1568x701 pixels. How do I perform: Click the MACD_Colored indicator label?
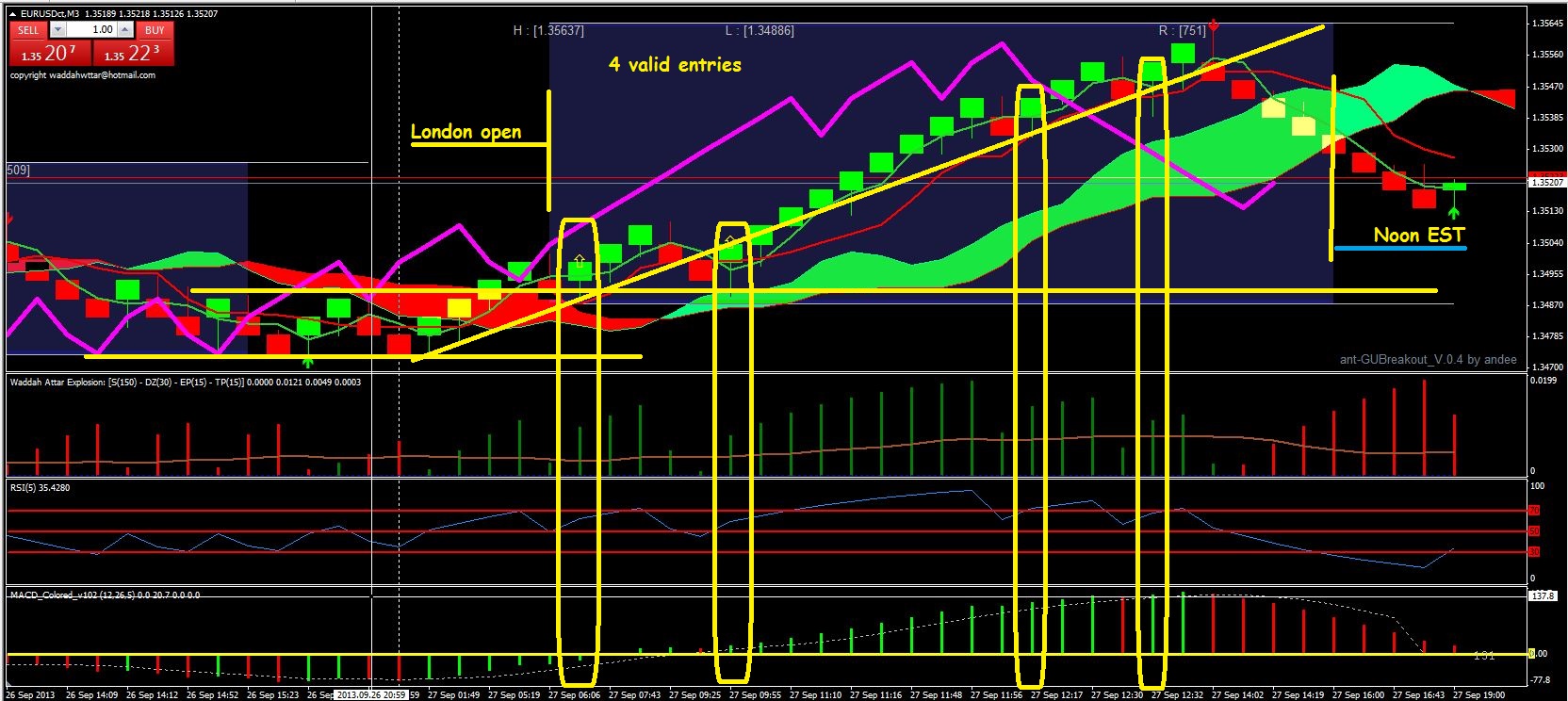click(104, 595)
